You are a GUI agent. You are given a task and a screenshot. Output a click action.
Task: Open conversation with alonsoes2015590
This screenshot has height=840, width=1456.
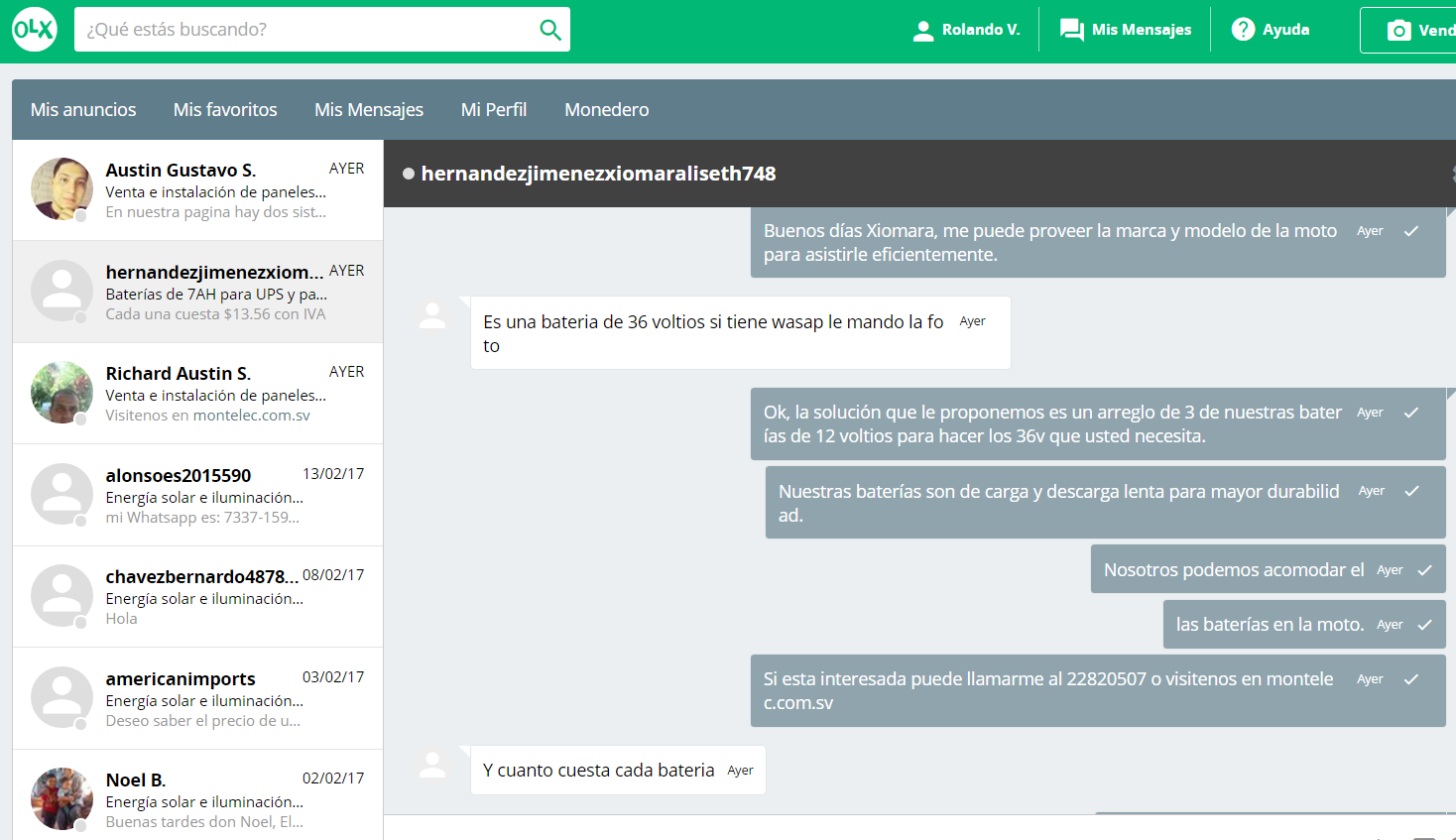(197, 495)
